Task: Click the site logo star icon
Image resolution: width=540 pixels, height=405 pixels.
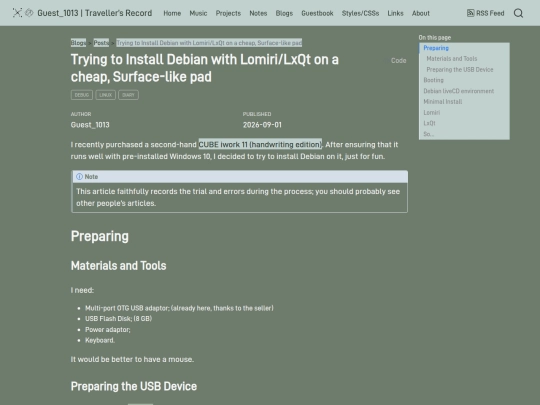Action: [17, 13]
